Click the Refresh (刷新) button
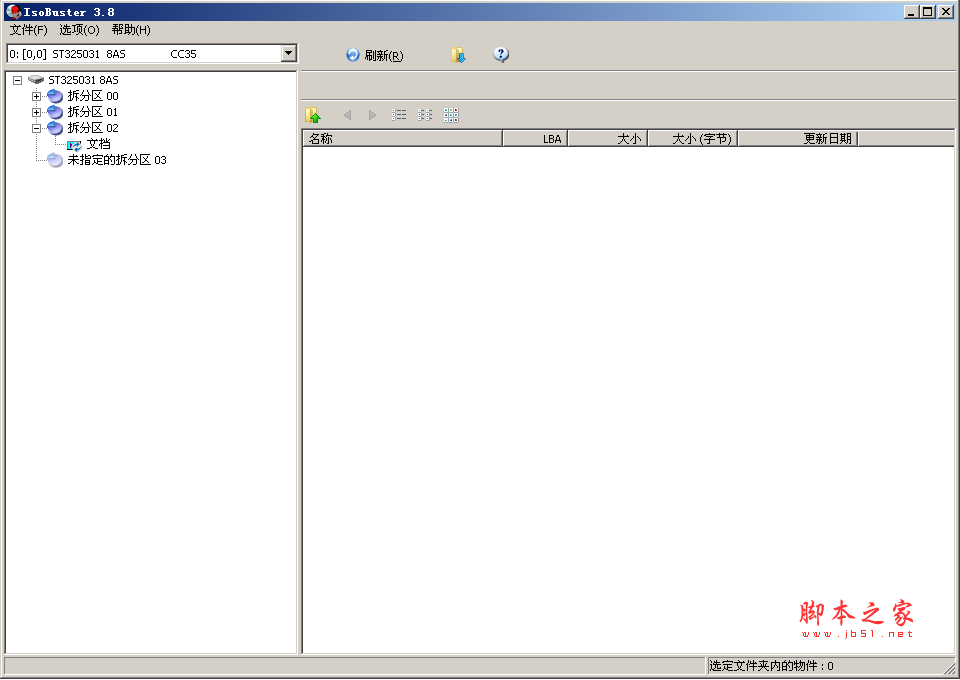 tap(374, 55)
